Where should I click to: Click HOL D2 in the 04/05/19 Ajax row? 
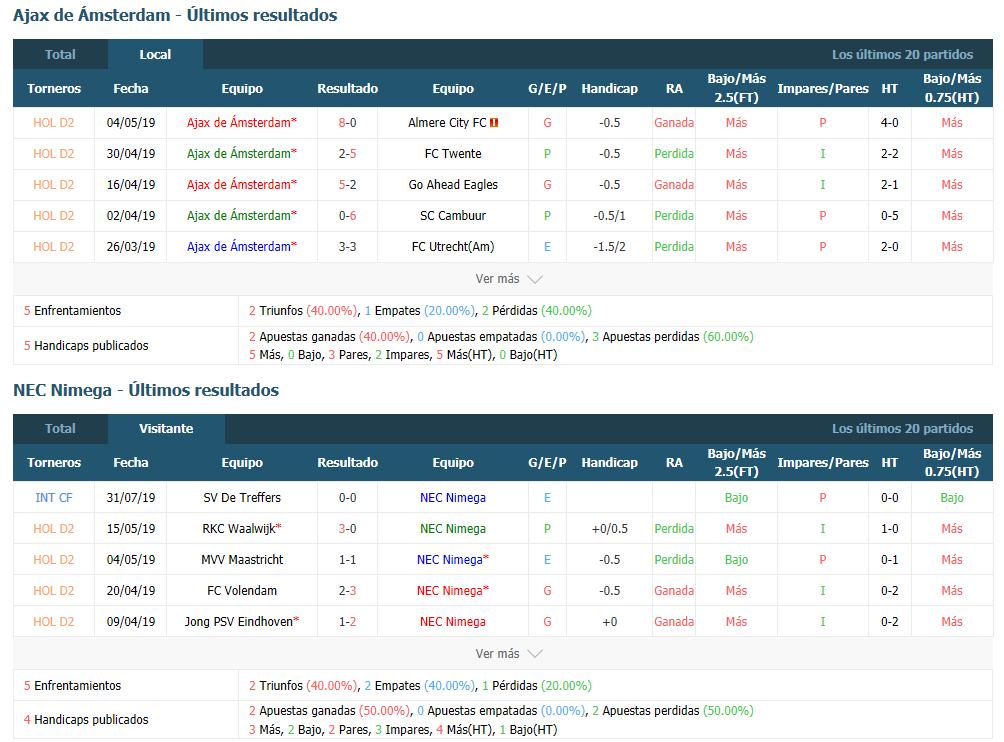pos(54,123)
